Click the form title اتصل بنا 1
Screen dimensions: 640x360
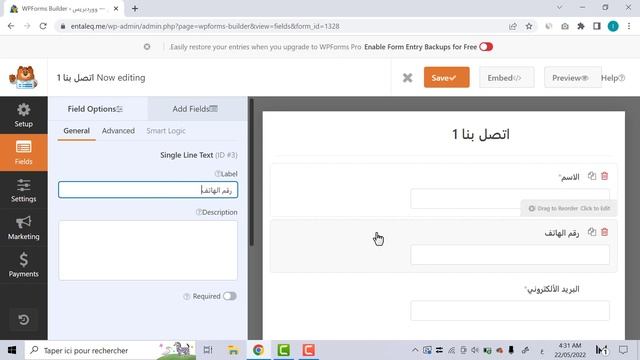481,134
